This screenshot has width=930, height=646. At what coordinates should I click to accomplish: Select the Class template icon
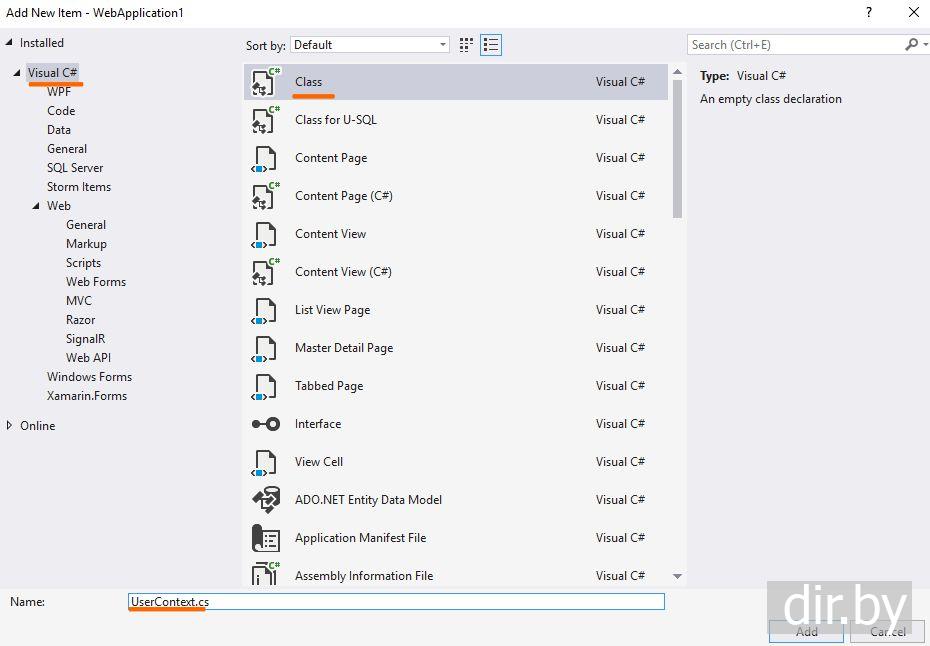265,82
